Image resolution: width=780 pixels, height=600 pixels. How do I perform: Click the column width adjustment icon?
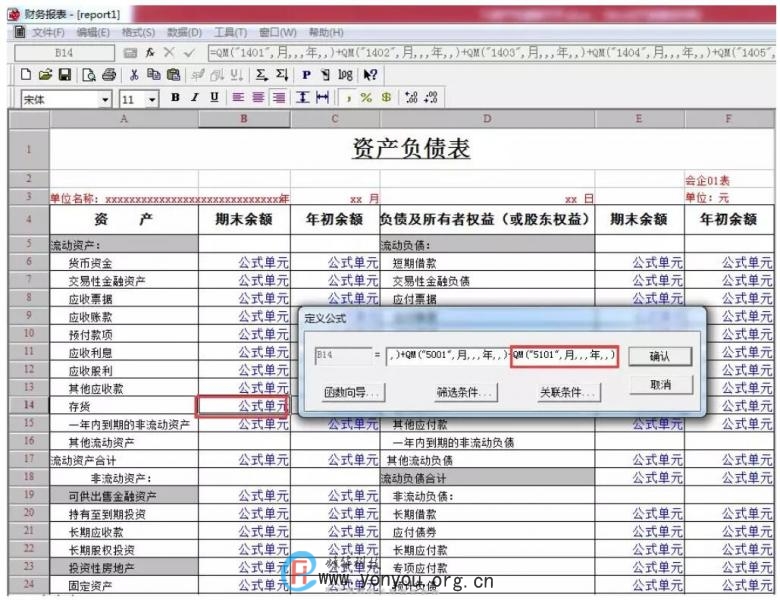(x=322, y=98)
